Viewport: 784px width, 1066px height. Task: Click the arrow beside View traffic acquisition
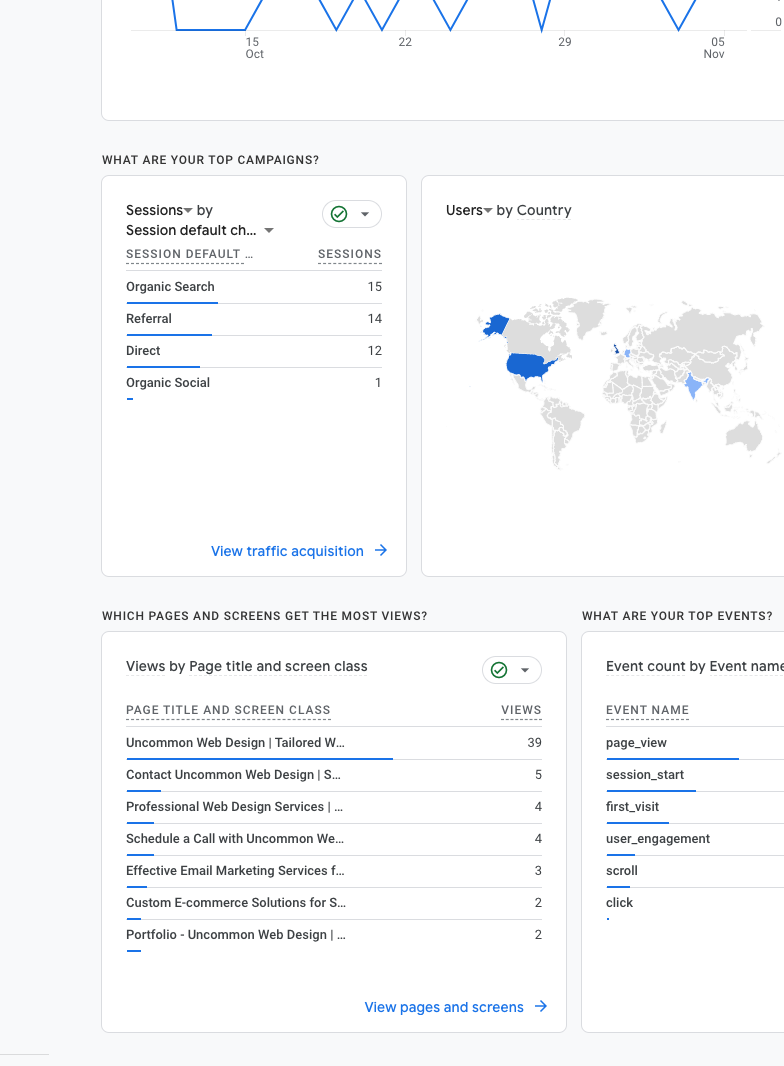pos(381,551)
